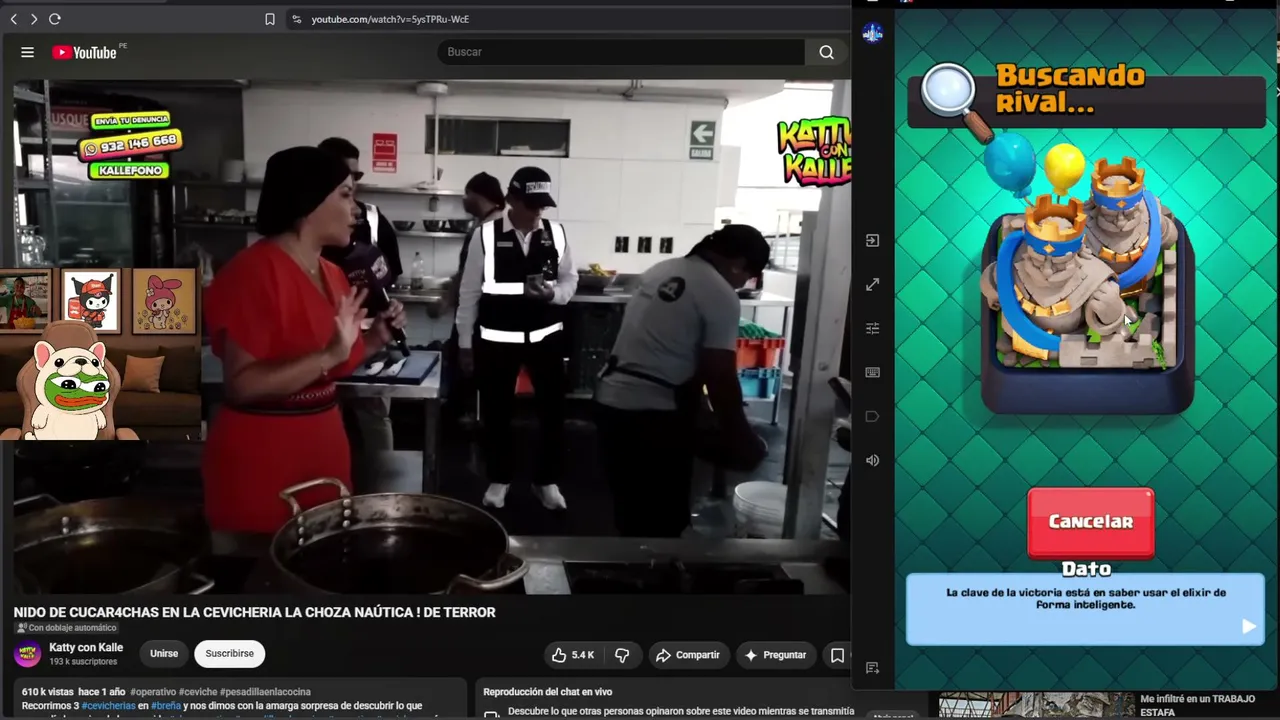This screenshot has width=1280, height=720.
Task: Click the '193 k suscriptores' text
Action: click(83, 662)
